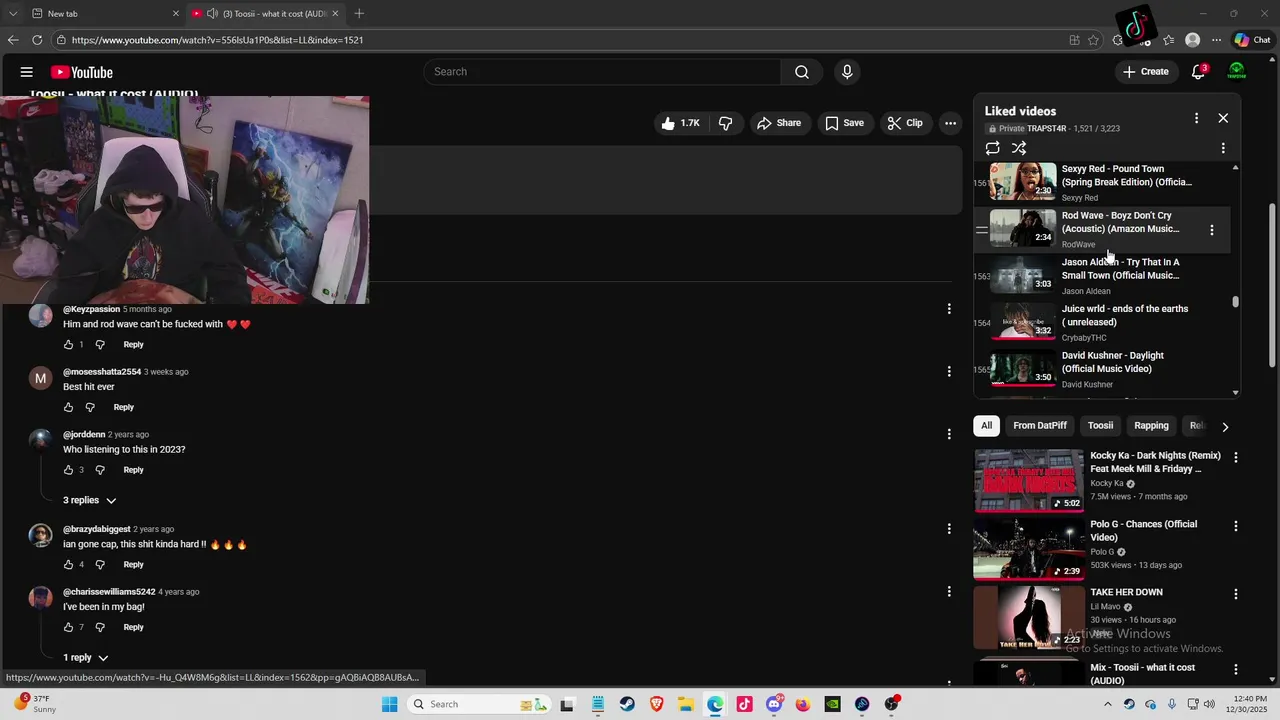This screenshot has width=1280, height=720.
Task: Open comment options for @Keyzpassion's comment
Action: coord(949,309)
